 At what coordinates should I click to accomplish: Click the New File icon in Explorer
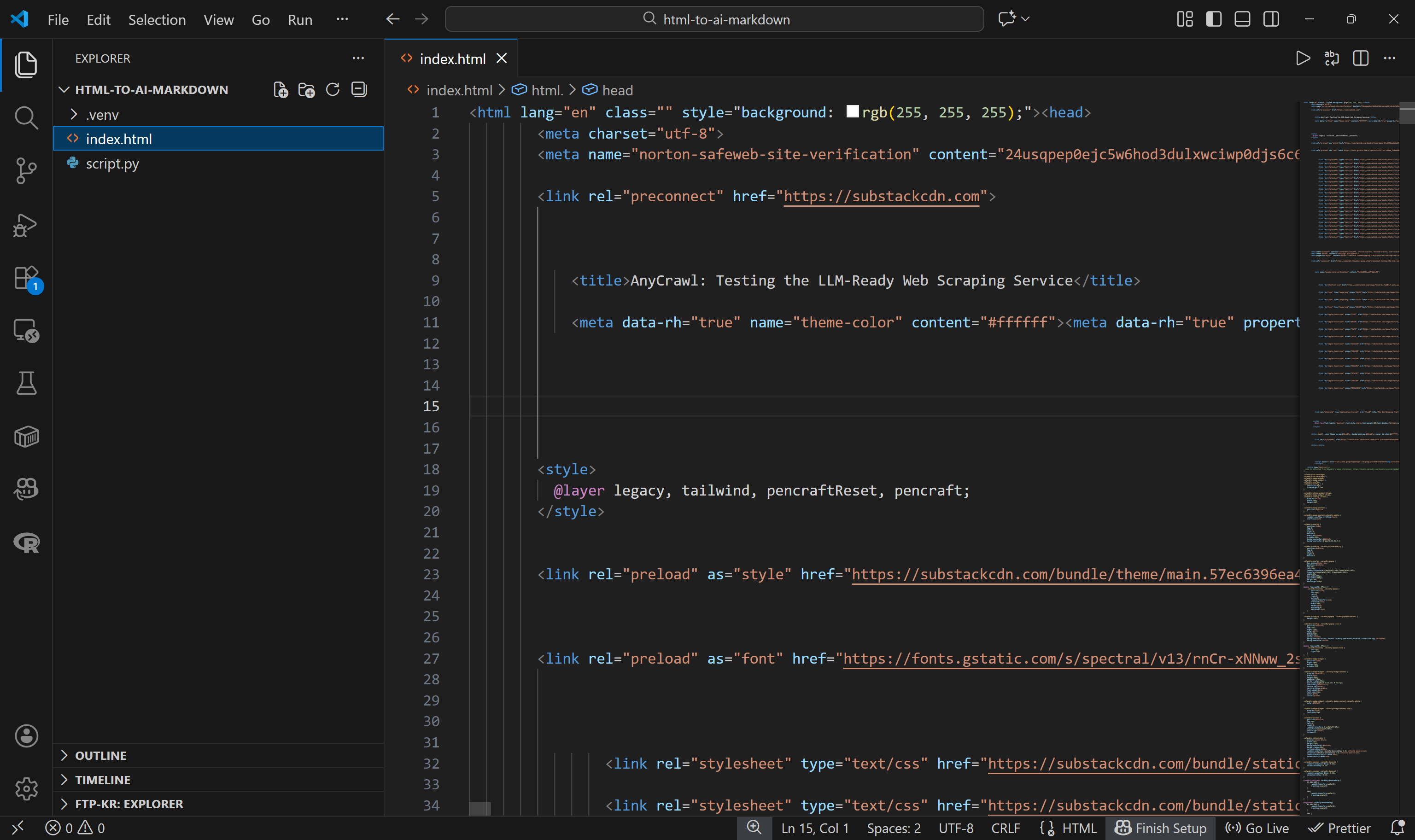tap(281, 90)
